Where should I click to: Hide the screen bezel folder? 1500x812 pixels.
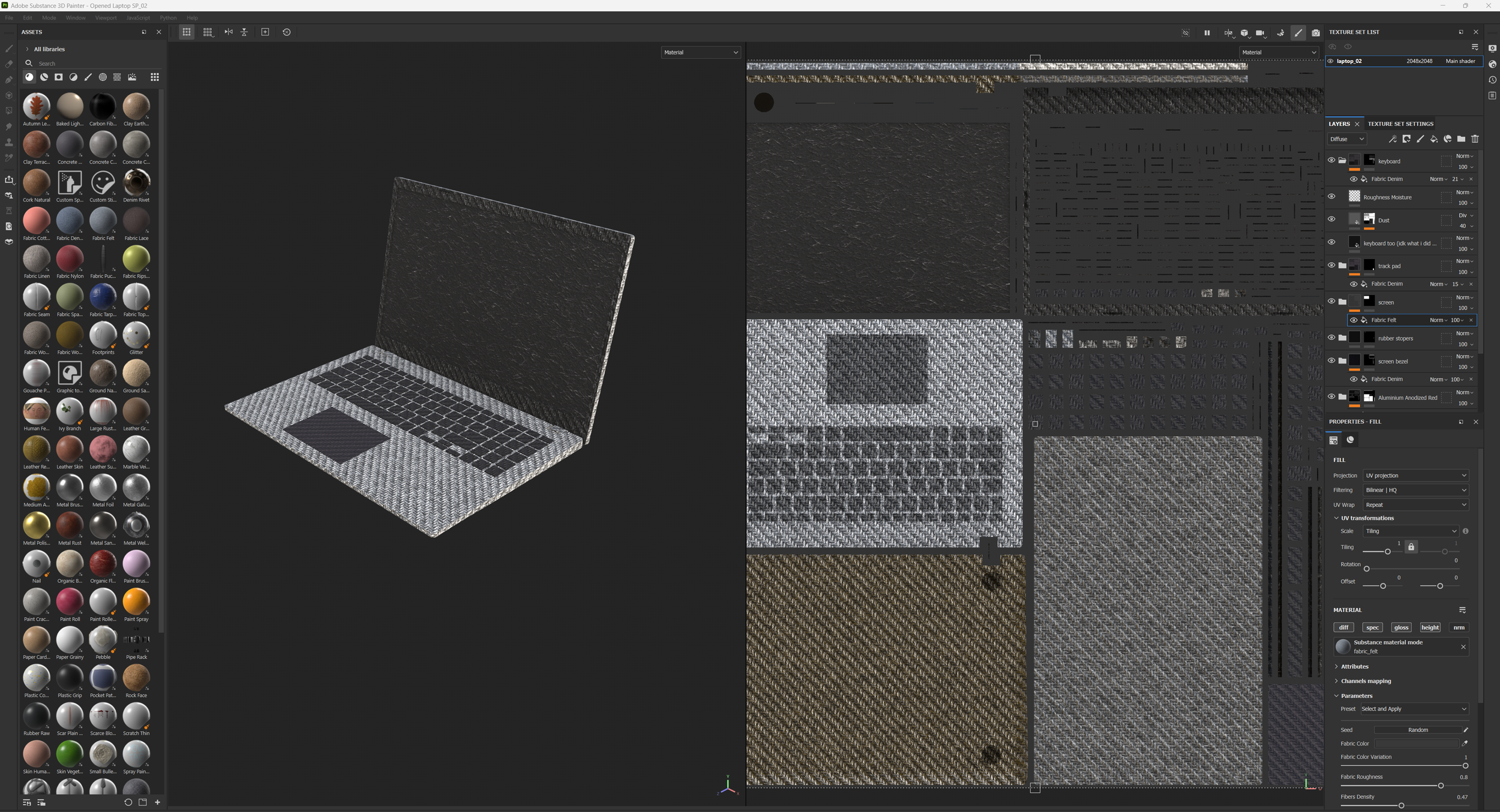(x=1331, y=360)
